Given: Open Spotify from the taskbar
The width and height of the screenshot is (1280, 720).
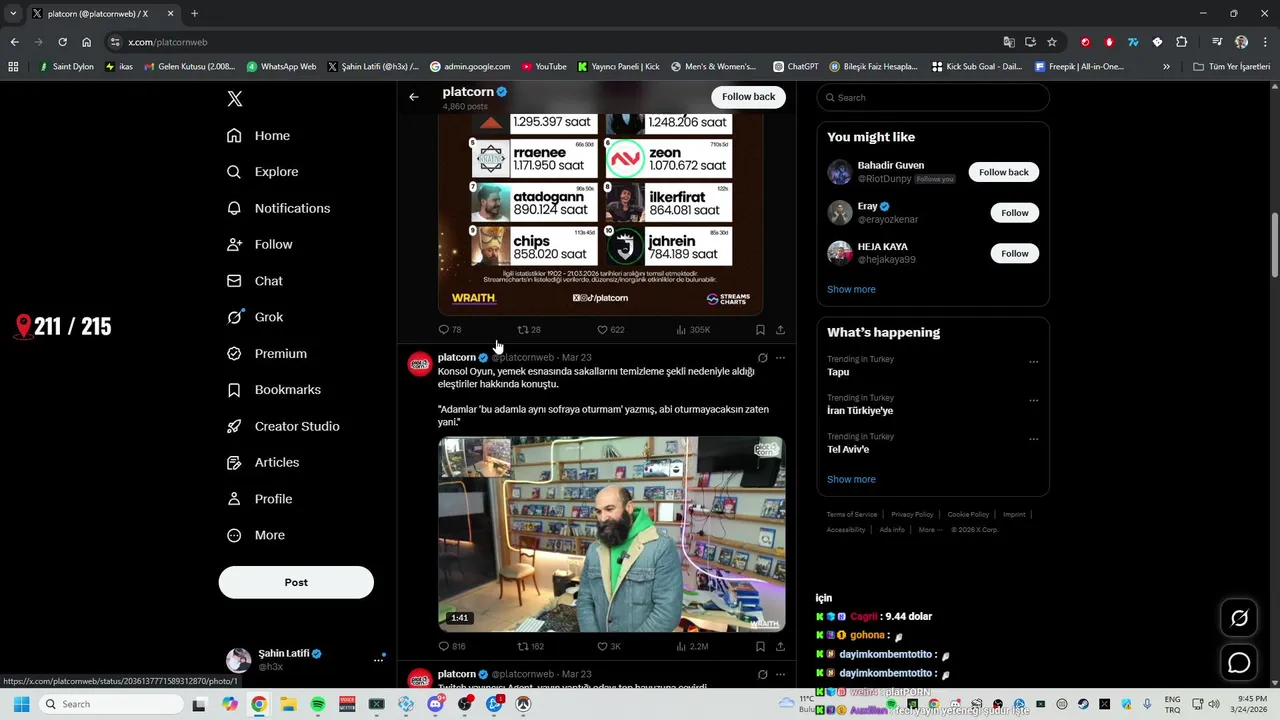Looking at the screenshot, I should coord(318,704).
